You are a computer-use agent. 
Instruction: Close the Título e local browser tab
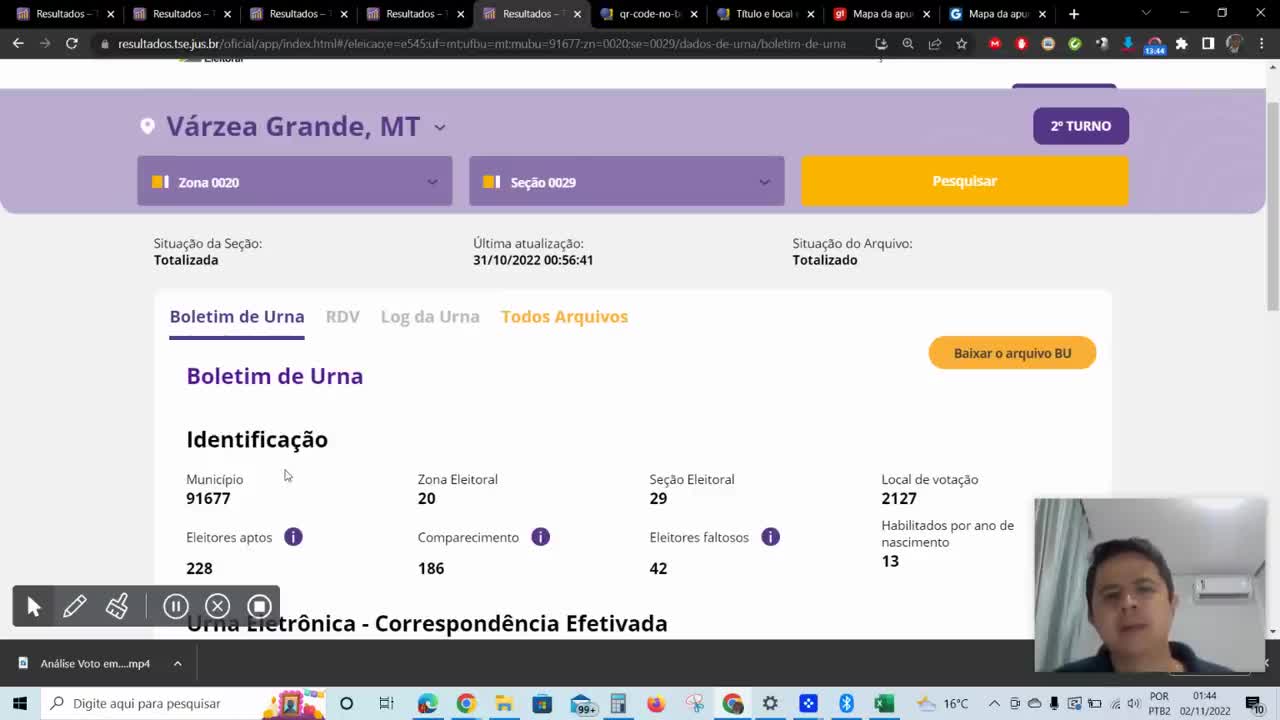point(810,14)
